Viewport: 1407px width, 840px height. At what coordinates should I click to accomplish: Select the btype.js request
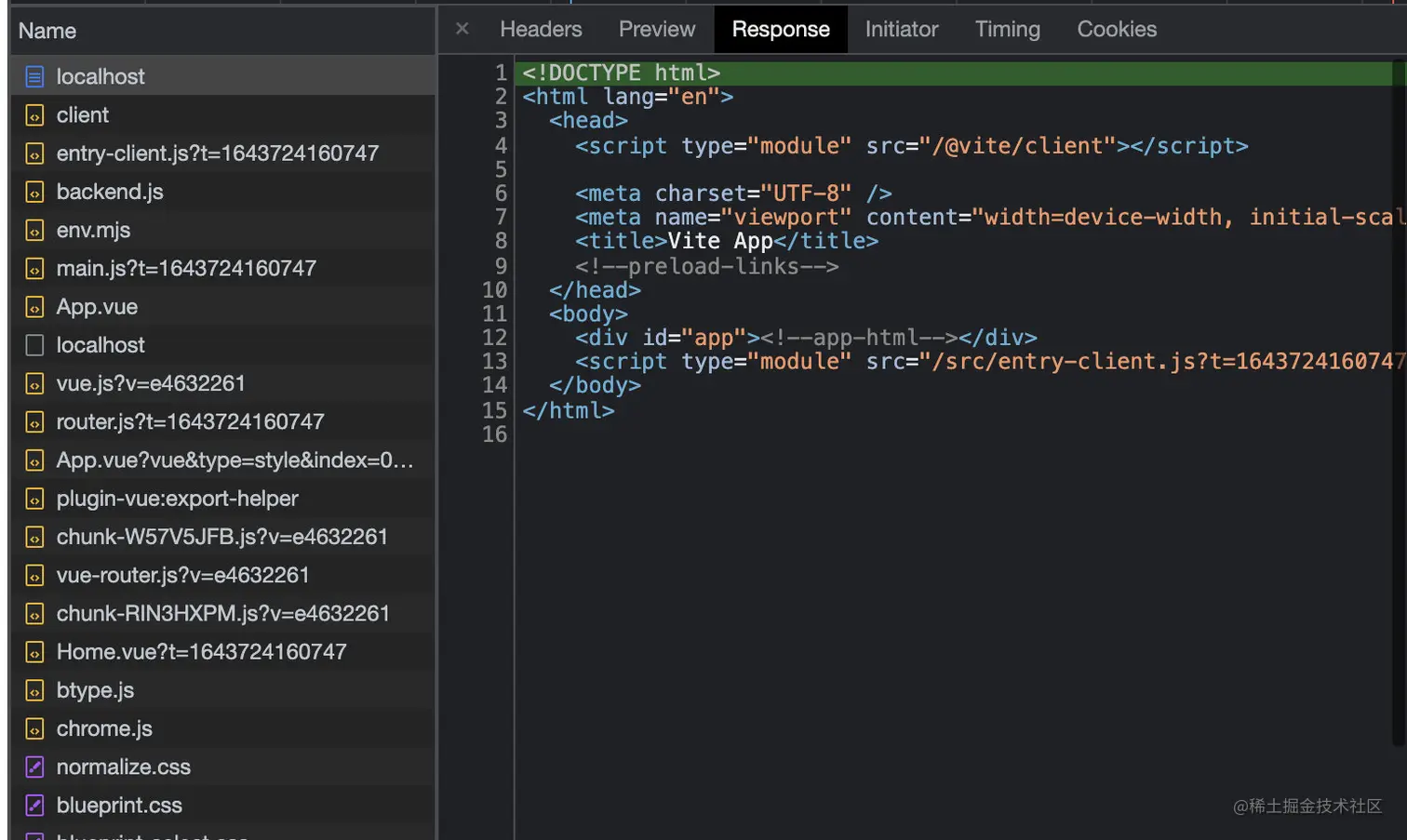[222, 690]
